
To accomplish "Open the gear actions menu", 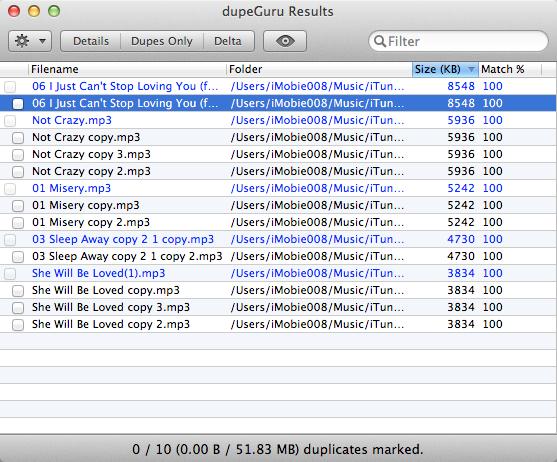I will tap(30, 41).
